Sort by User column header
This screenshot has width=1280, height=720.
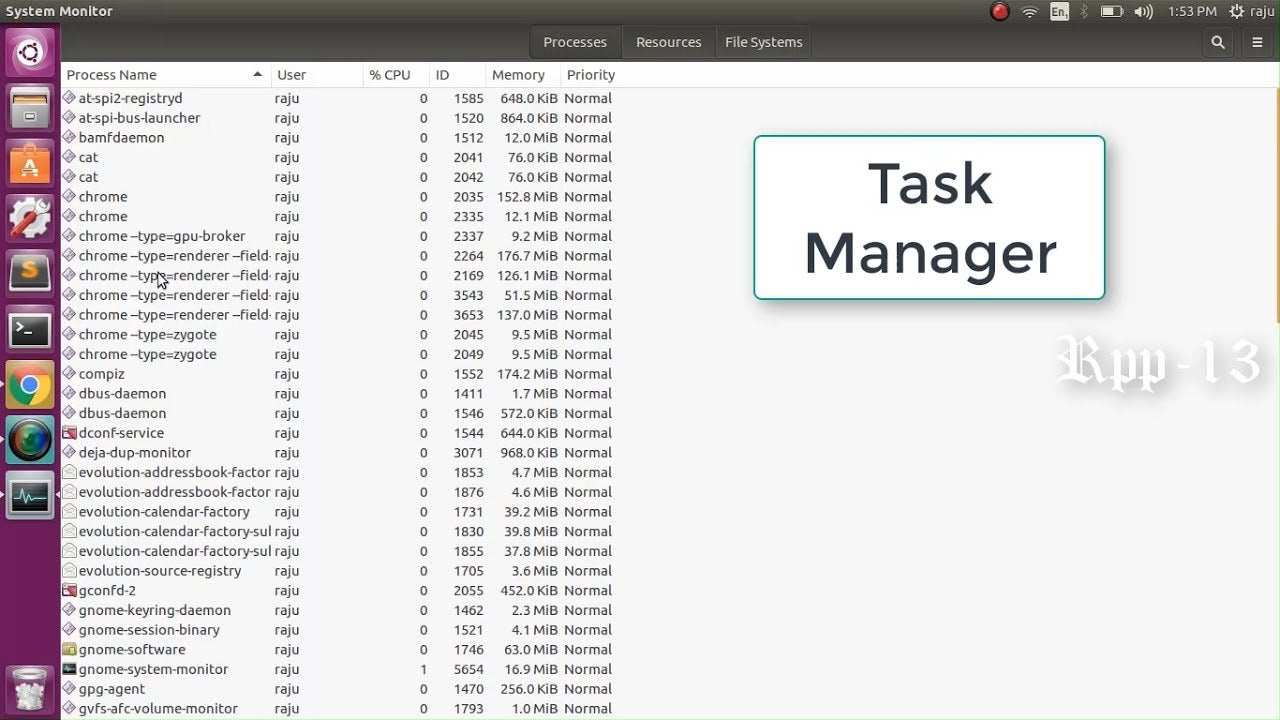pyautogui.click(x=316, y=75)
